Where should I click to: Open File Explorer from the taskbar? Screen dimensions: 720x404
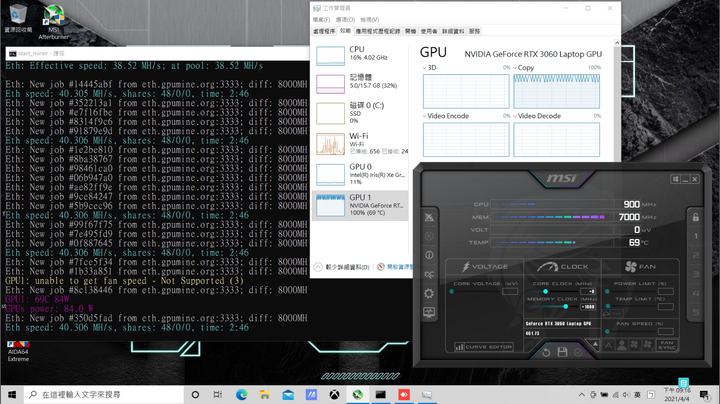coord(264,394)
